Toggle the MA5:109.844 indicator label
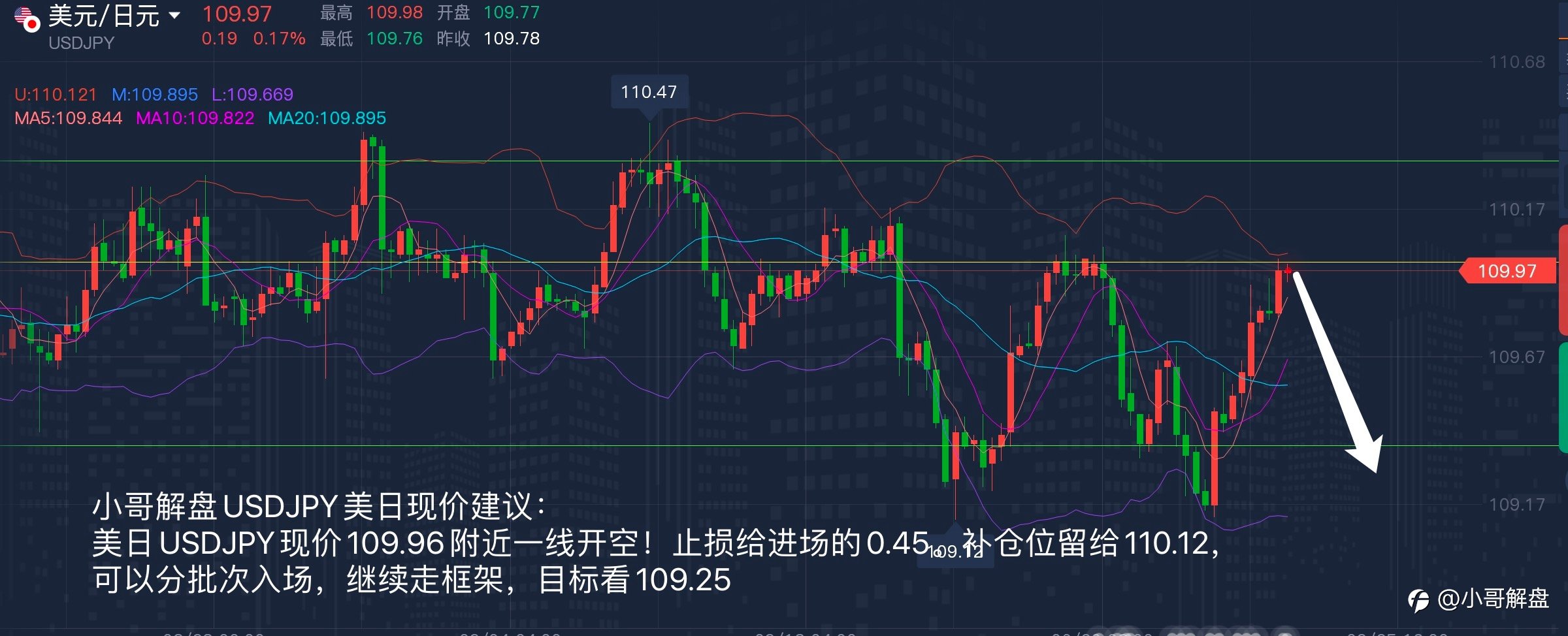 [69, 118]
